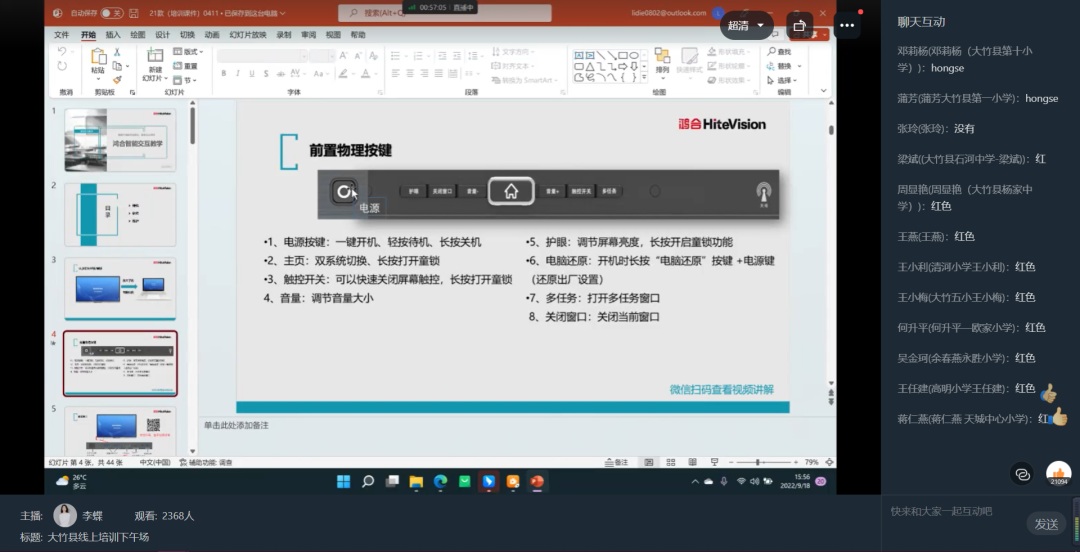Screen dimensions: 1080x552
Task: Click the Save disk icon in title bar
Action: [x=134, y=13]
